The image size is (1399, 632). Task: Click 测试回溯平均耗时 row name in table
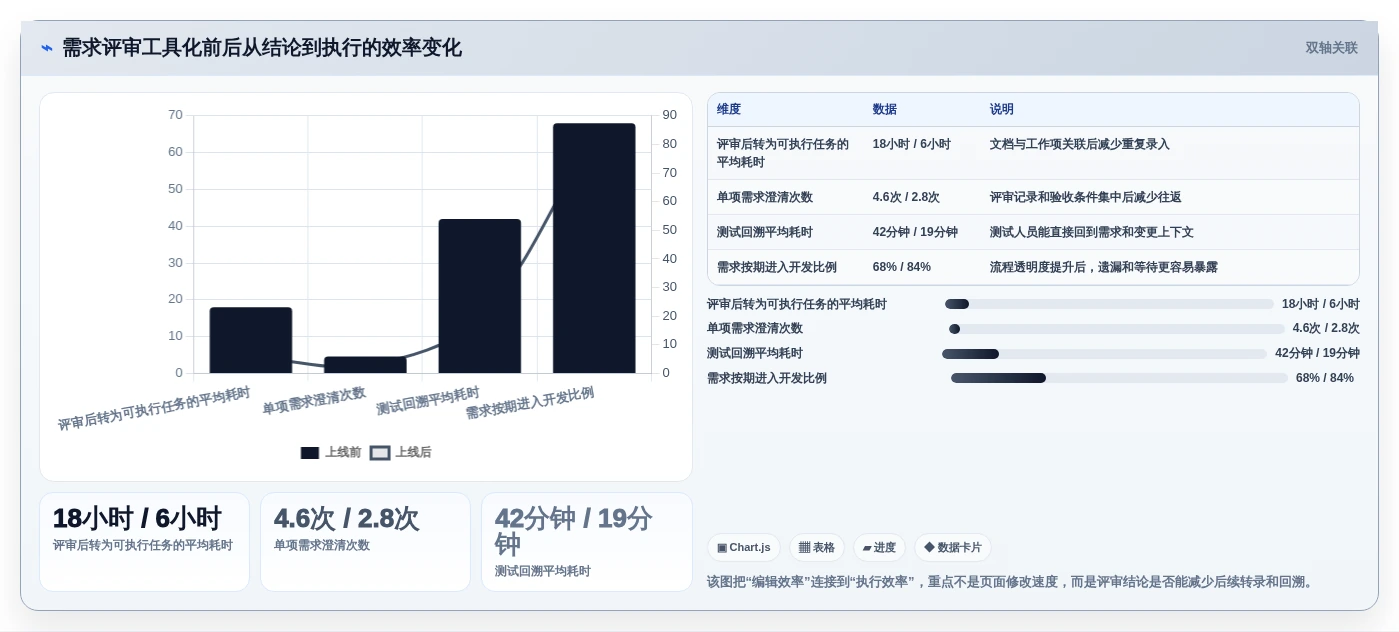[765, 232]
